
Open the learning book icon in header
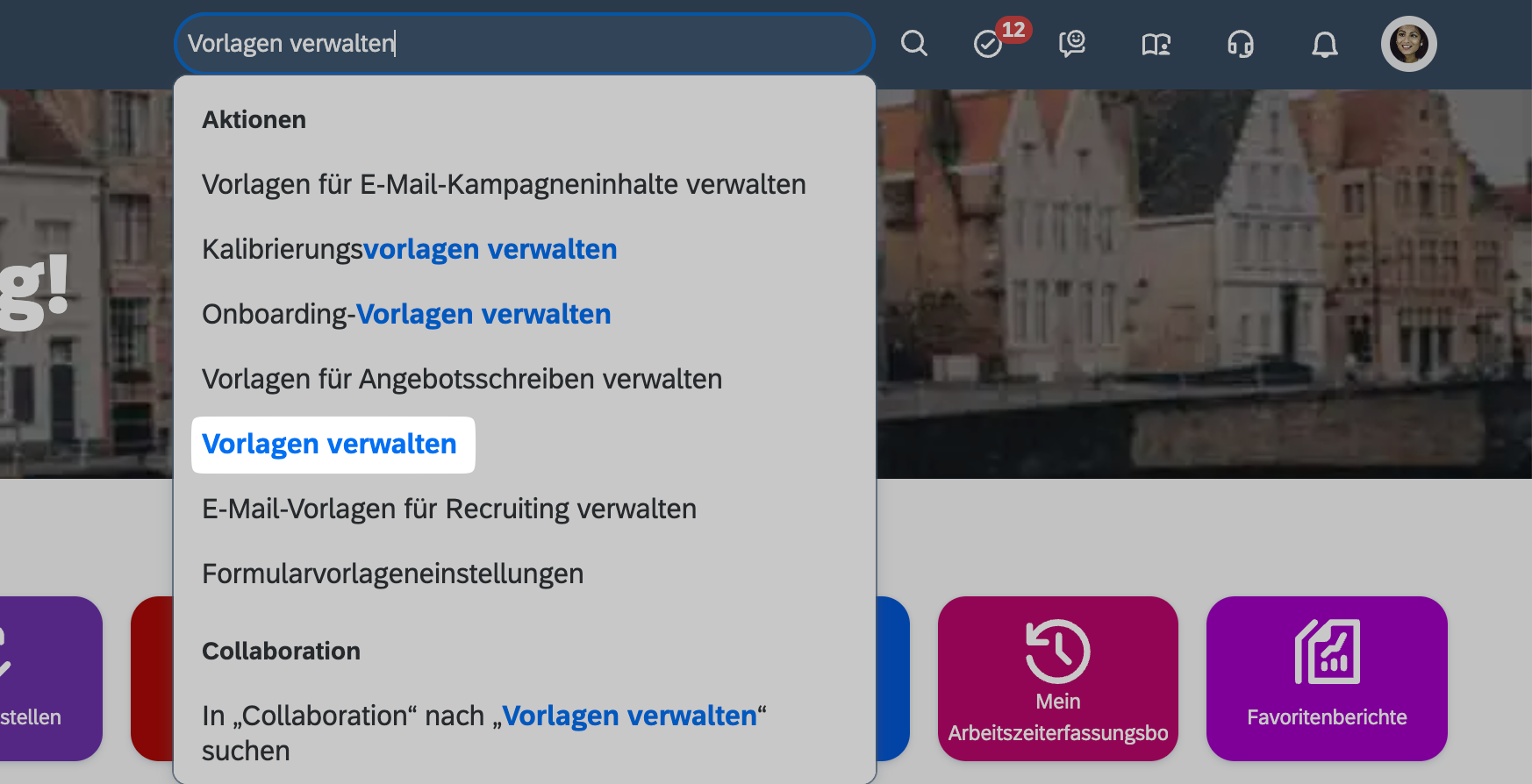1156,44
